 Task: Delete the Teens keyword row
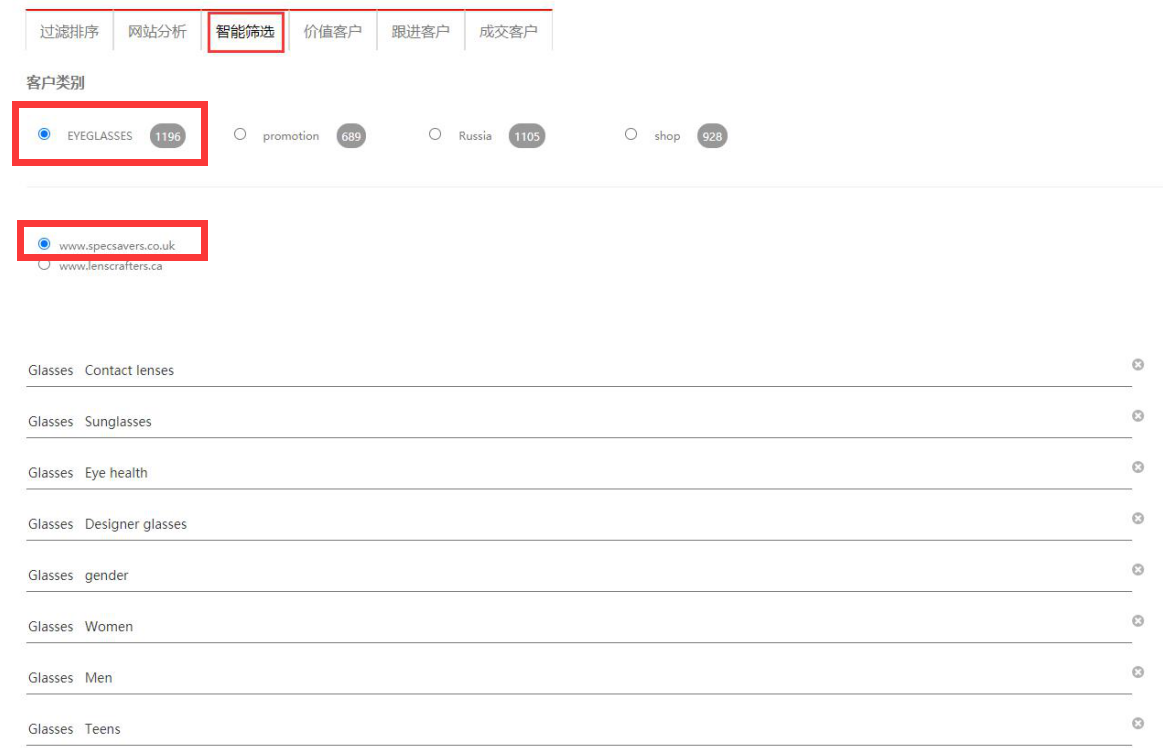point(1137,723)
